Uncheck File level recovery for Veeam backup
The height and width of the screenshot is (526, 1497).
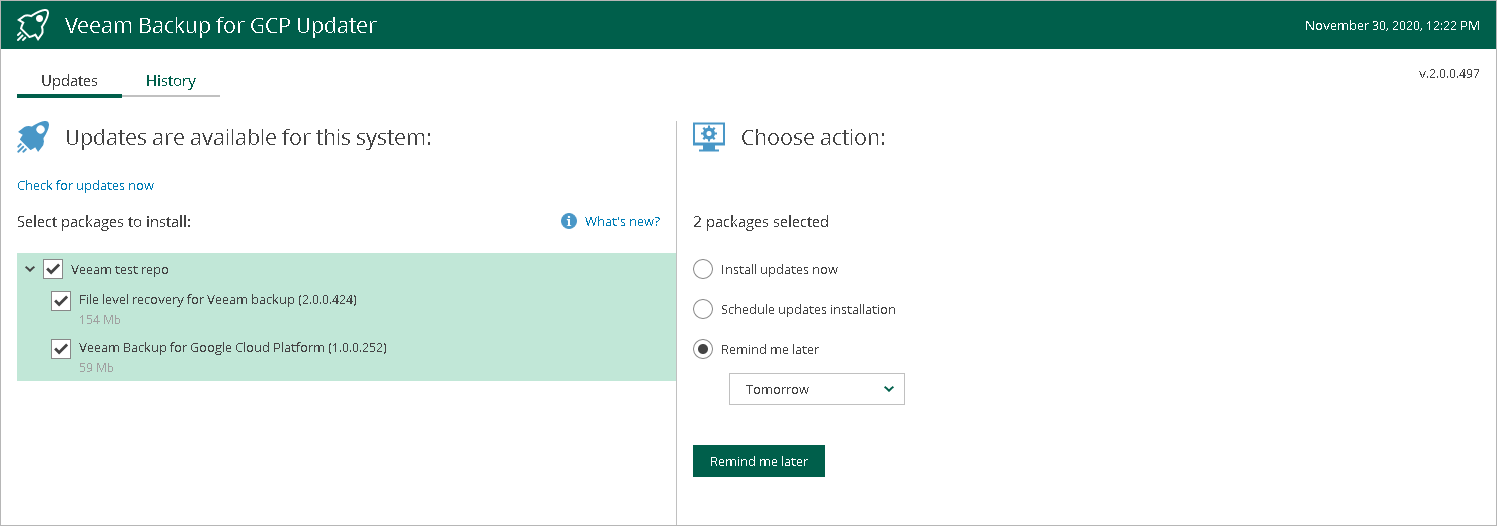(x=61, y=300)
